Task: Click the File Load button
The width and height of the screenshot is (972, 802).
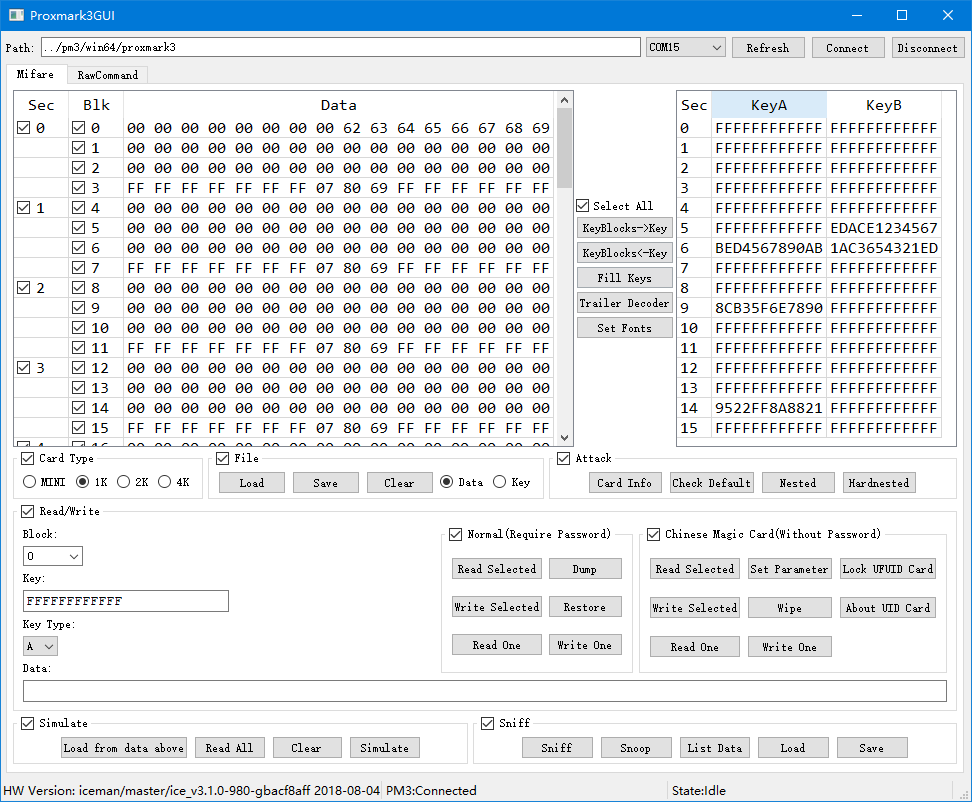Action: [252, 483]
